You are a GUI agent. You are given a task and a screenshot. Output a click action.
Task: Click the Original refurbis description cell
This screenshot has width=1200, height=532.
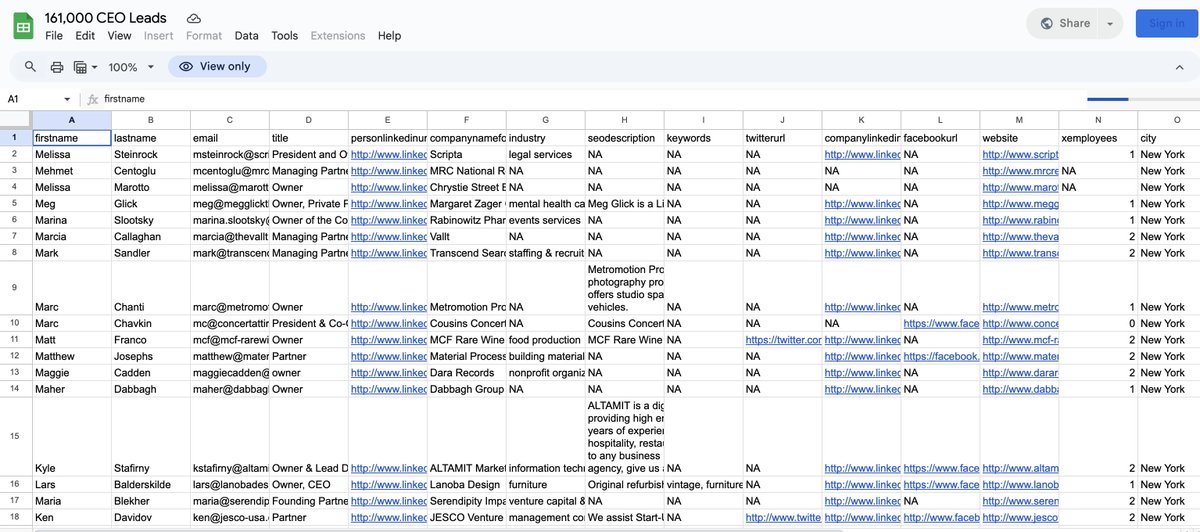coord(625,484)
